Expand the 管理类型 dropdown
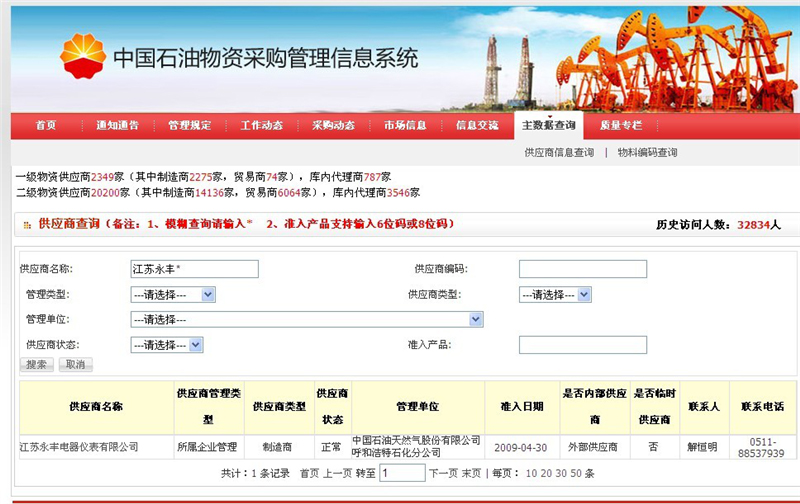Screen dimensions: 800x504 [x=173, y=294]
